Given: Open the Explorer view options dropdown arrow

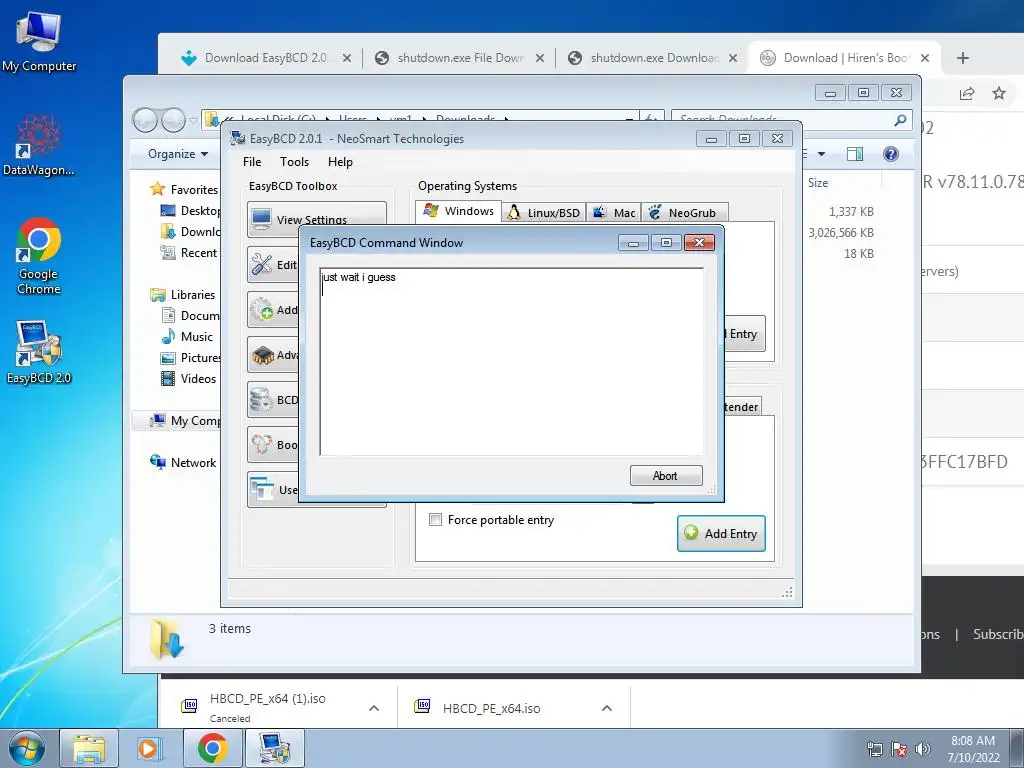Looking at the screenshot, I should [822, 154].
